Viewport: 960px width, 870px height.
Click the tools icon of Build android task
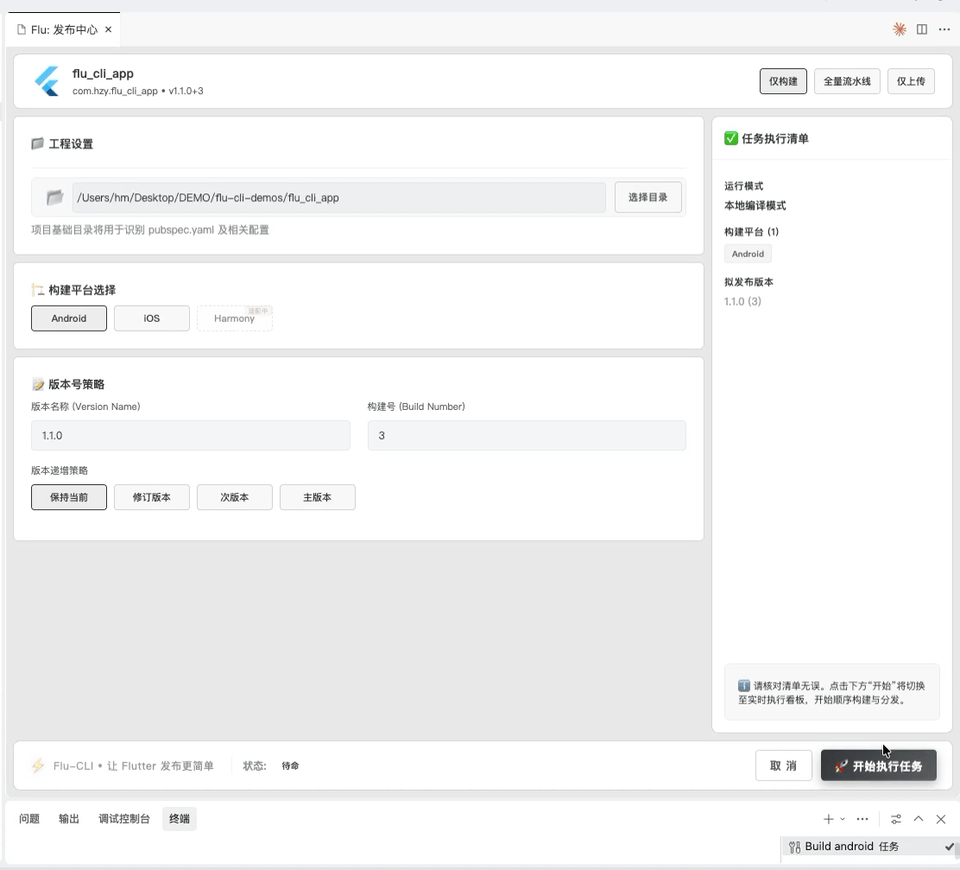[795, 847]
